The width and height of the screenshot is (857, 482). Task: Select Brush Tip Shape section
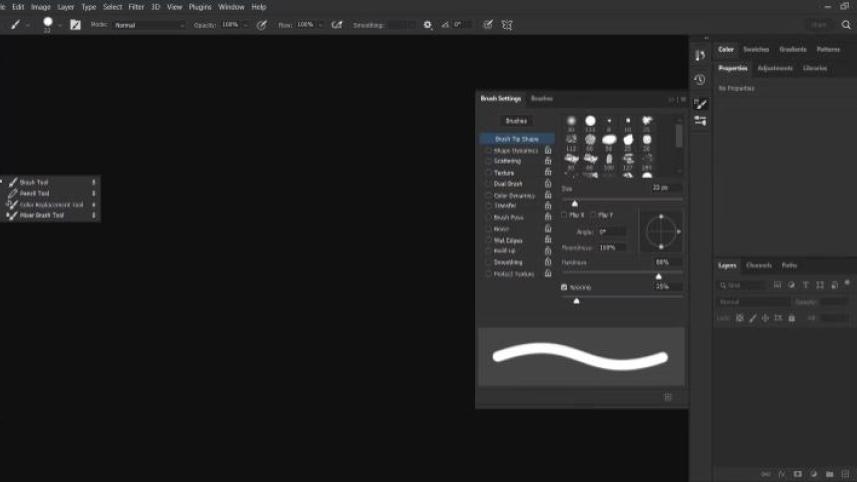pos(516,139)
